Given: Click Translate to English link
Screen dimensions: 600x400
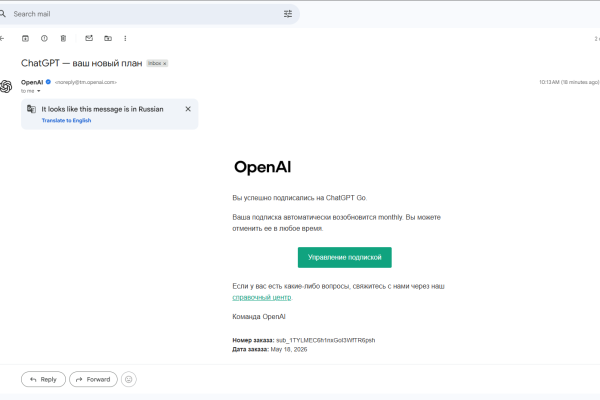Looking at the screenshot, I should 66,120.
